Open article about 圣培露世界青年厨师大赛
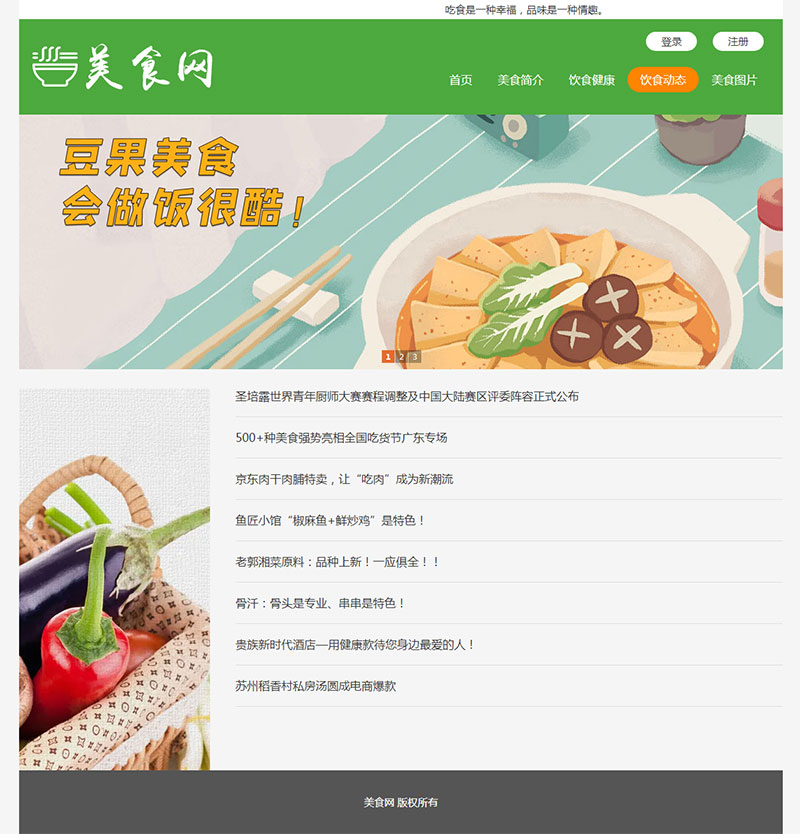The width and height of the screenshot is (800, 834). point(407,396)
